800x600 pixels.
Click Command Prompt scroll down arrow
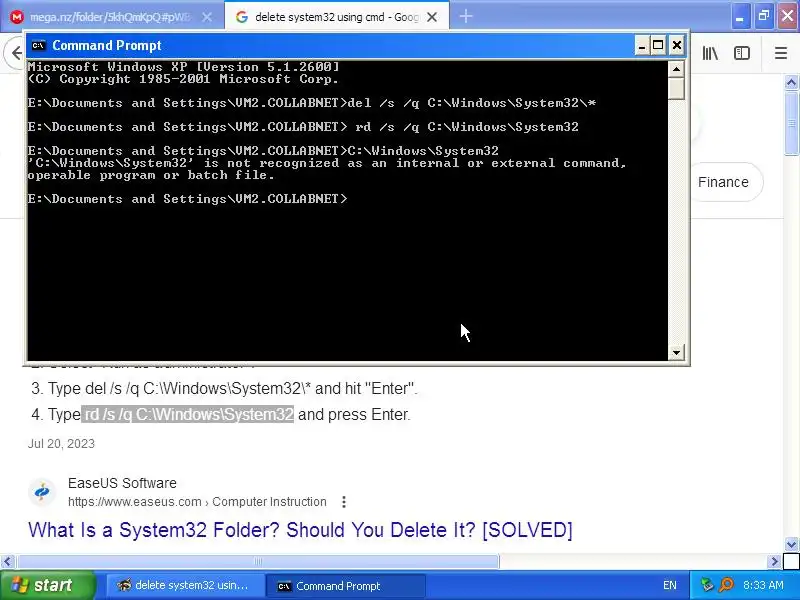click(677, 353)
